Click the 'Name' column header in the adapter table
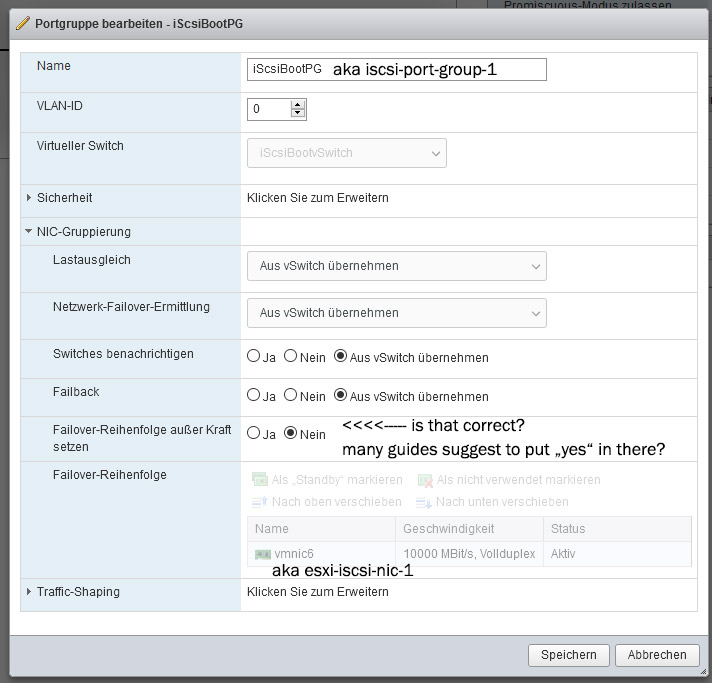Image resolution: width=712 pixels, height=683 pixels. (321, 529)
